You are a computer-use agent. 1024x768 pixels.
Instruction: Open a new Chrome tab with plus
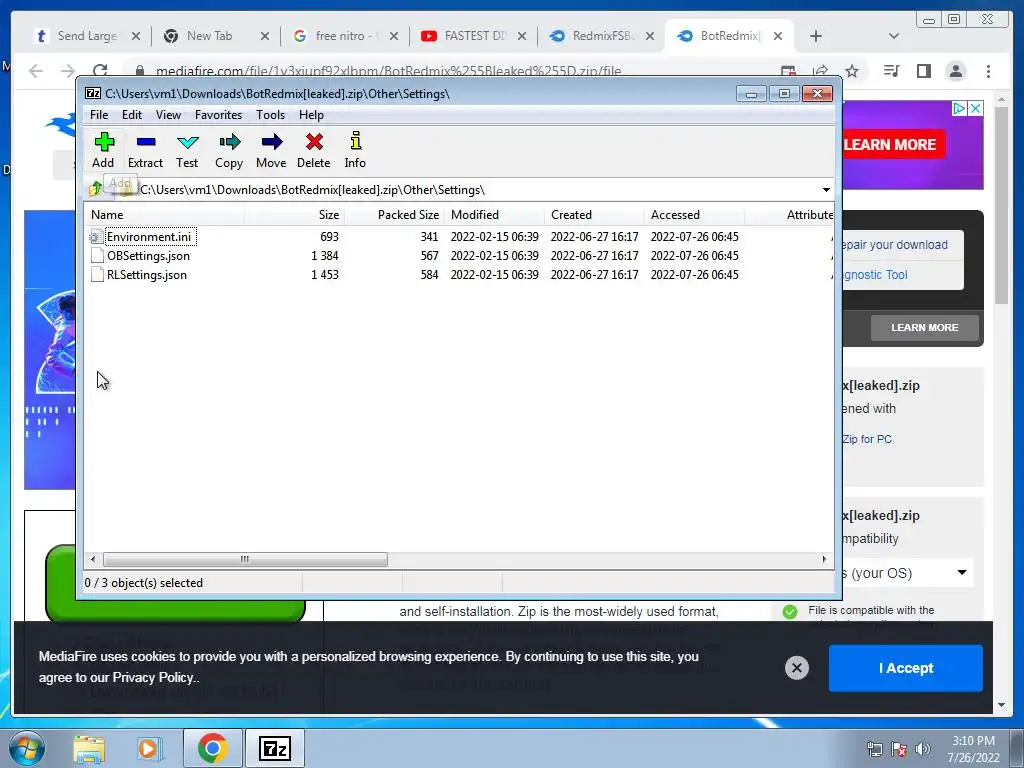click(x=816, y=36)
